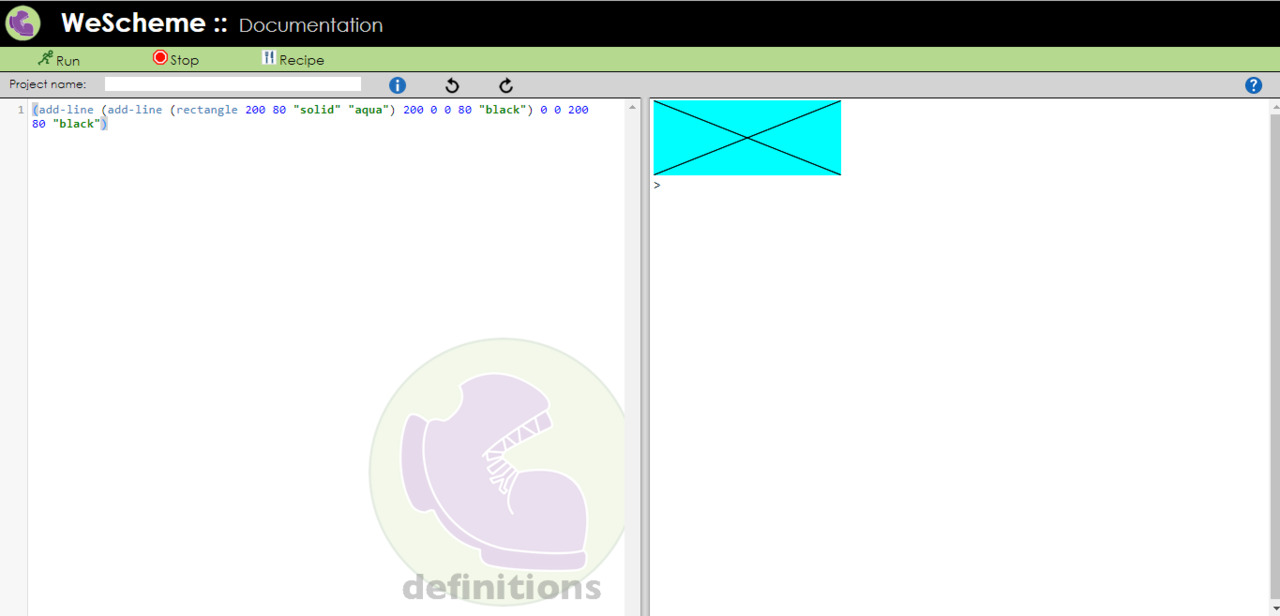
Task: Click the interactions pane scroll down arrow
Action: [x=1274, y=608]
